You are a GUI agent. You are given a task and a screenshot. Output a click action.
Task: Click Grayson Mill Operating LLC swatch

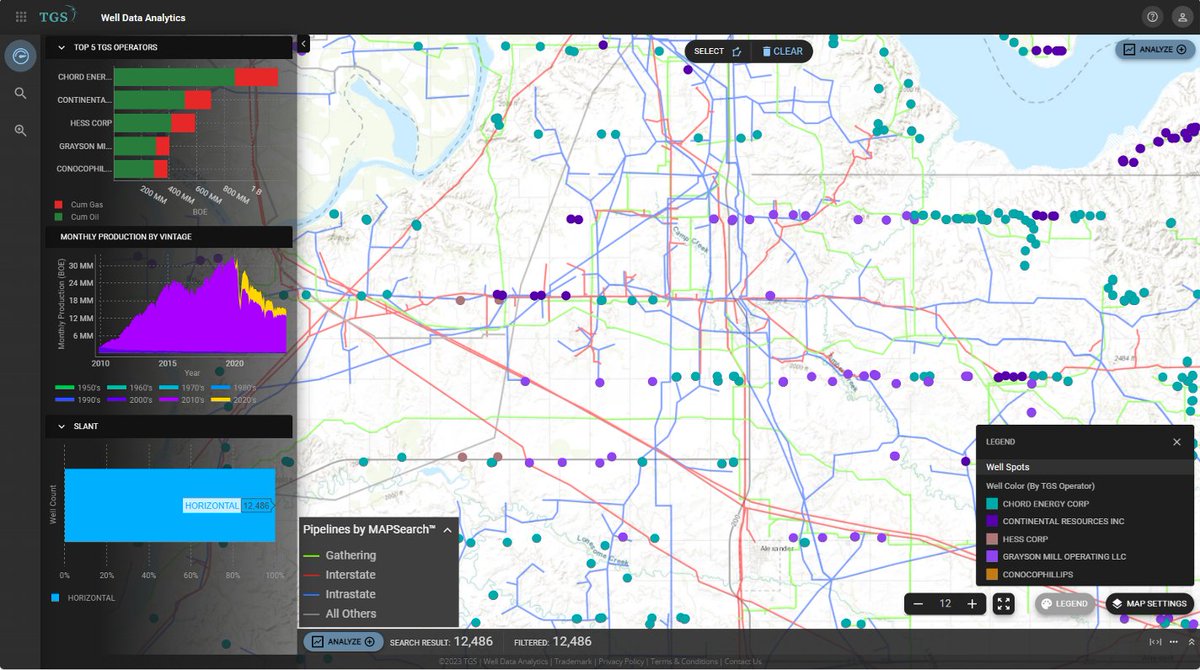pos(992,556)
